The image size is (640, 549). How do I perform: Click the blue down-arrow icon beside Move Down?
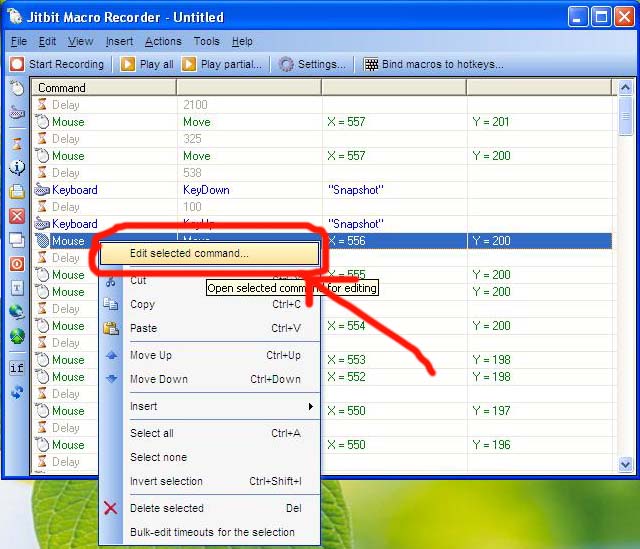(x=111, y=379)
